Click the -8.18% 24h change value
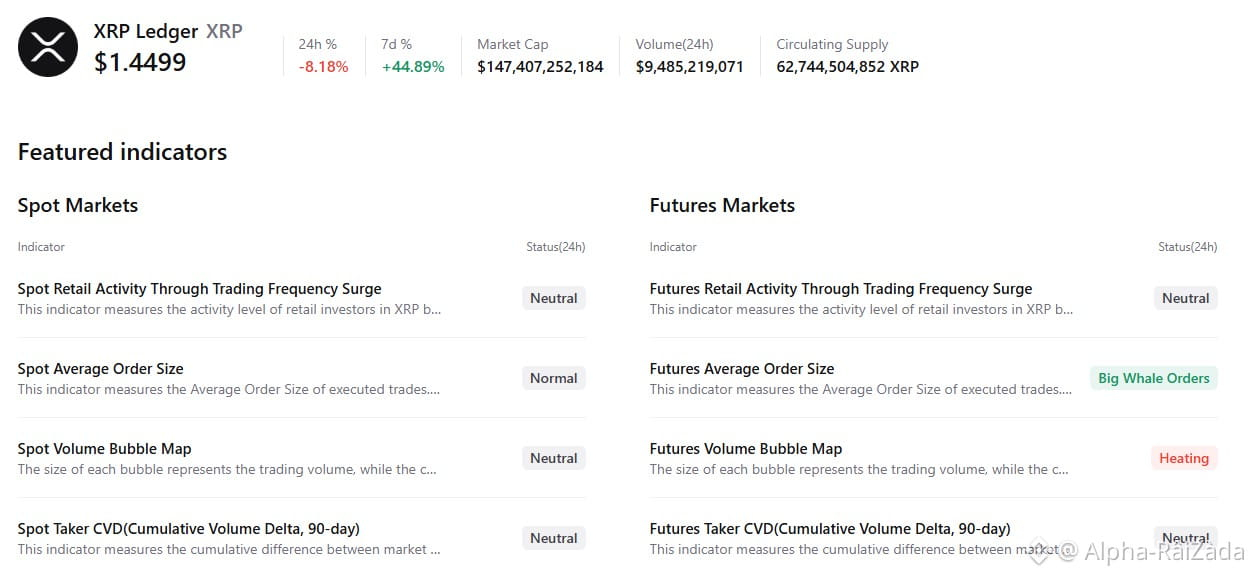The image size is (1252, 576). coord(324,67)
